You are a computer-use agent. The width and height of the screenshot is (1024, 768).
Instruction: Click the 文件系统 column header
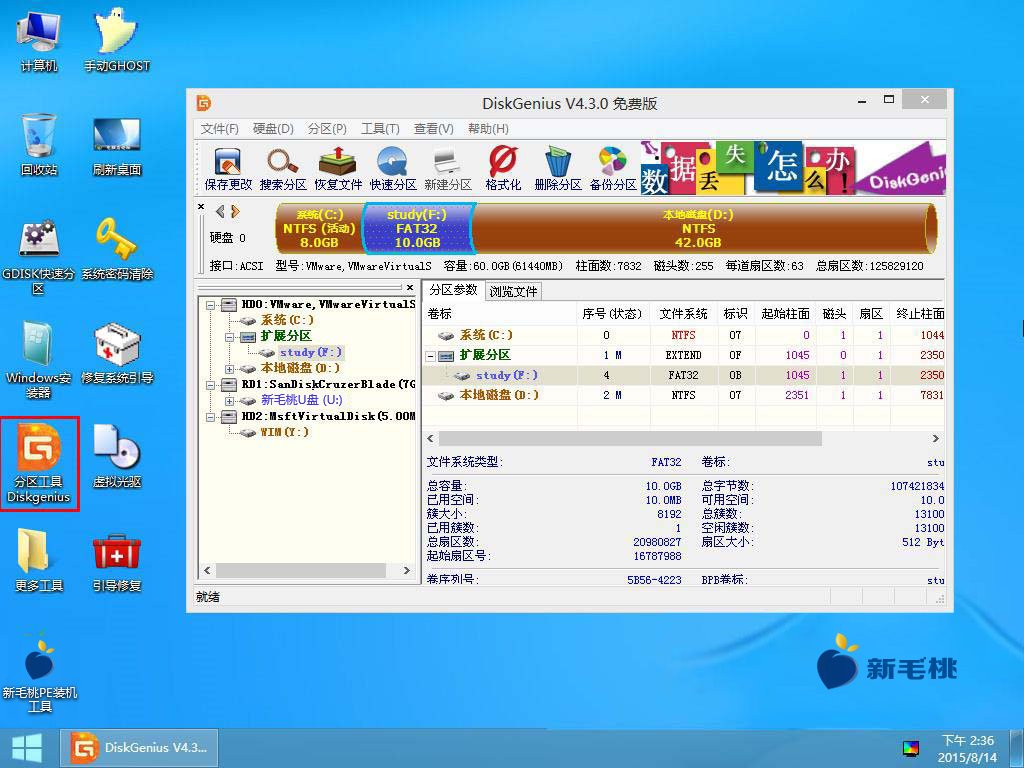(x=683, y=314)
